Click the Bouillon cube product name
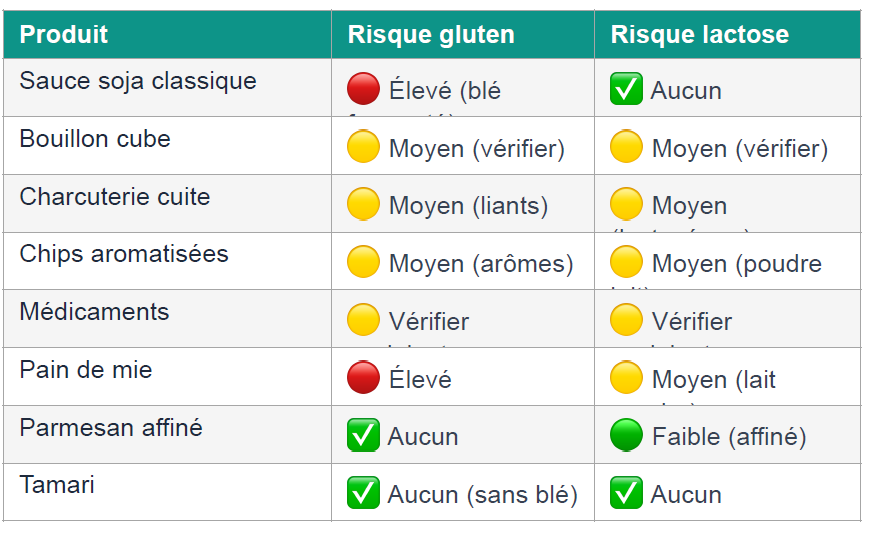Image resolution: width=870 pixels, height=535 pixels. pyautogui.click(x=95, y=139)
